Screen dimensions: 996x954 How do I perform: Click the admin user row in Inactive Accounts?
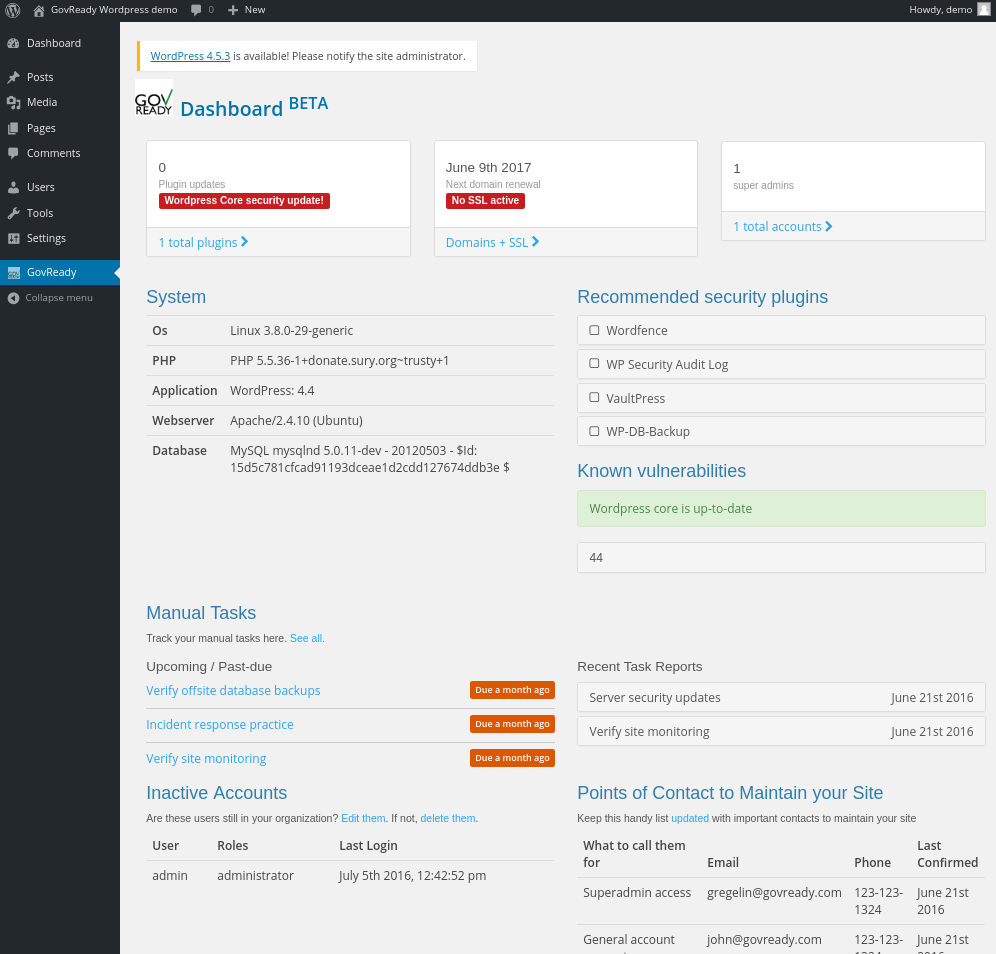pyautogui.click(x=350, y=875)
